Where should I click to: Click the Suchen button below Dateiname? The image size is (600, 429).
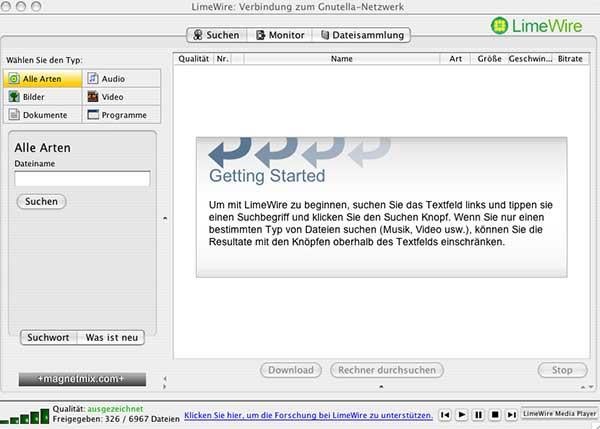[41, 201]
